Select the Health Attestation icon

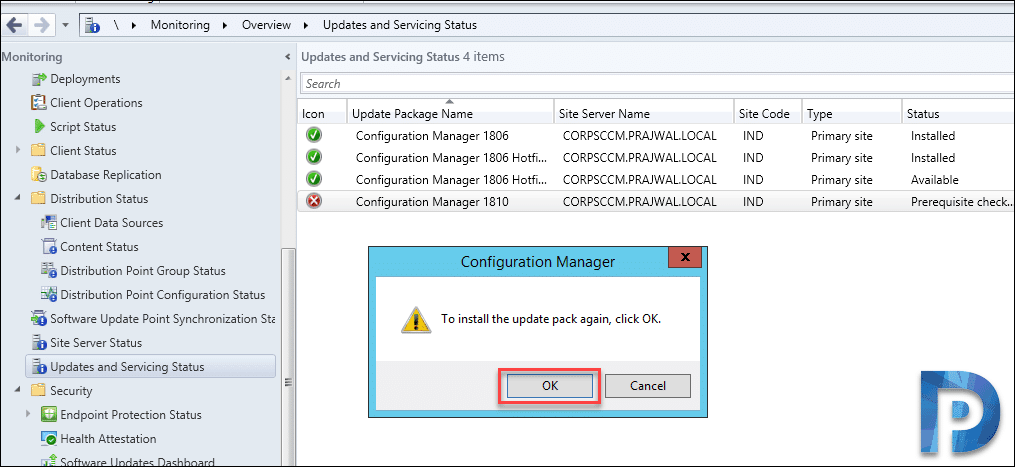click(x=50, y=439)
